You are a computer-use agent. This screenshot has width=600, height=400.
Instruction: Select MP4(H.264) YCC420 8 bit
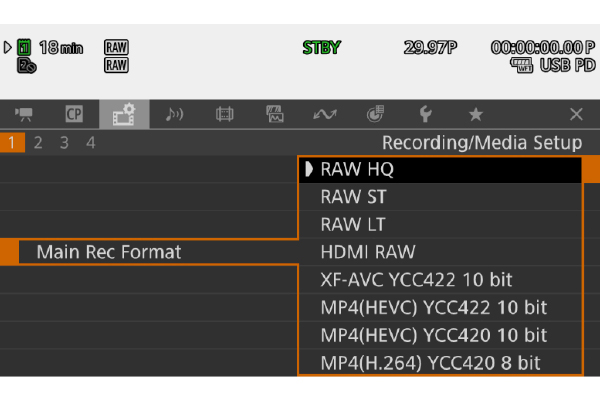pyautogui.click(x=440, y=362)
